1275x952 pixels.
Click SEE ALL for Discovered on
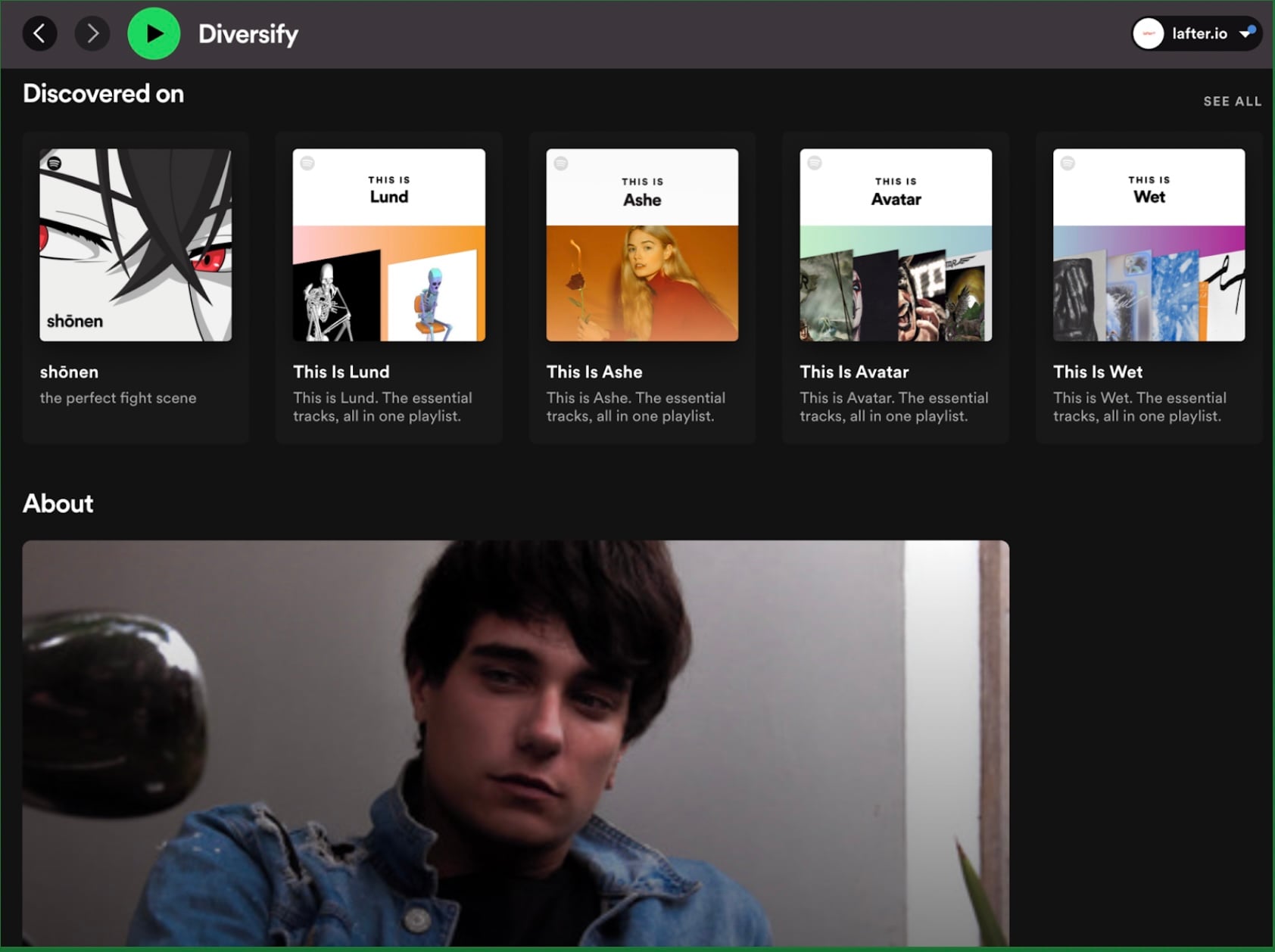1232,101
